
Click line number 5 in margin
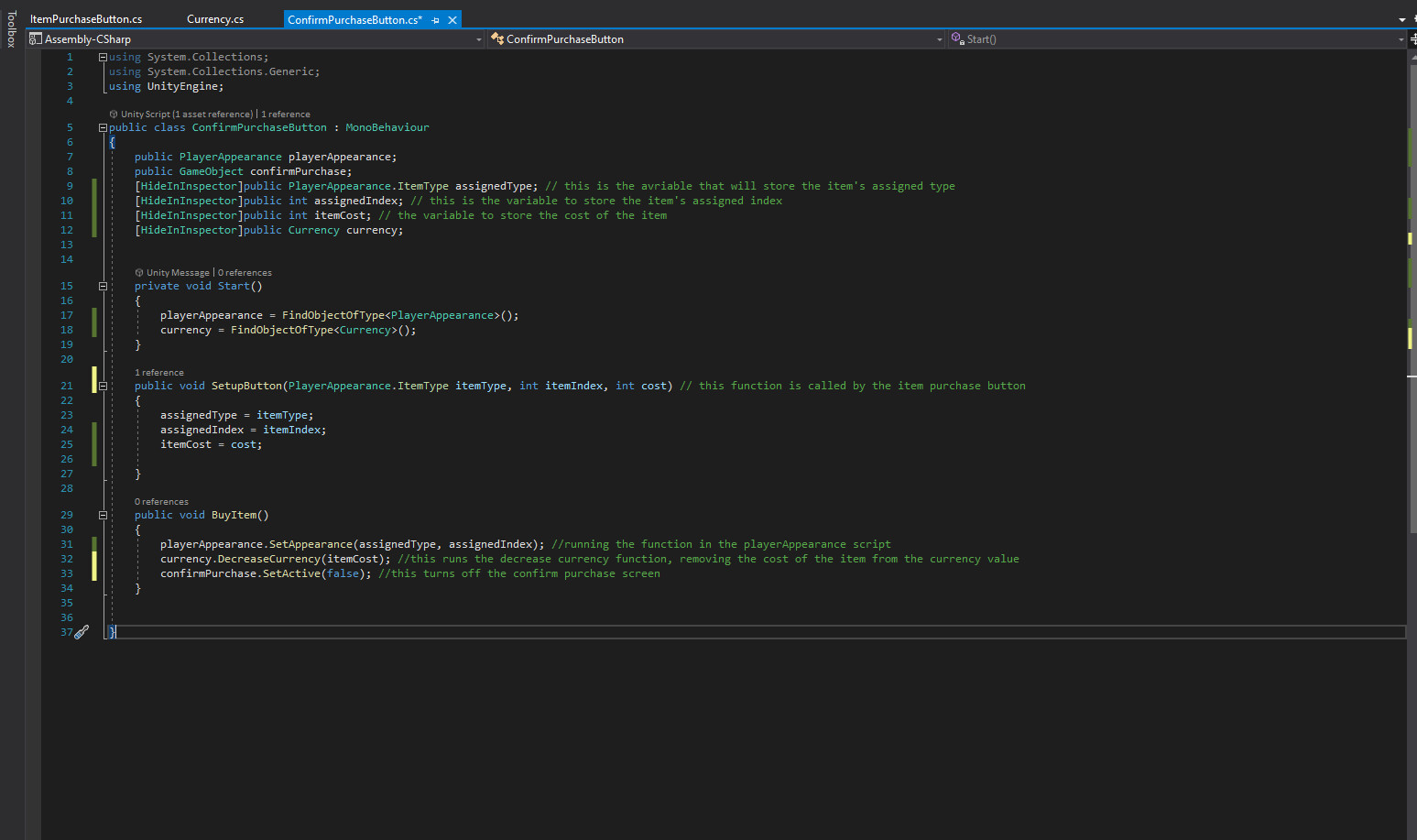70,127
